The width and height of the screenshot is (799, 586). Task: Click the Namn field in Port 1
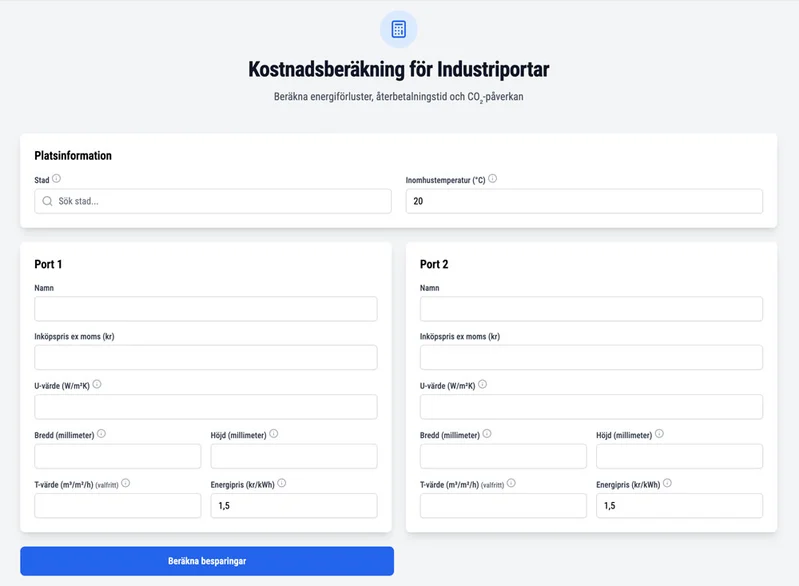tap(206, 308)
